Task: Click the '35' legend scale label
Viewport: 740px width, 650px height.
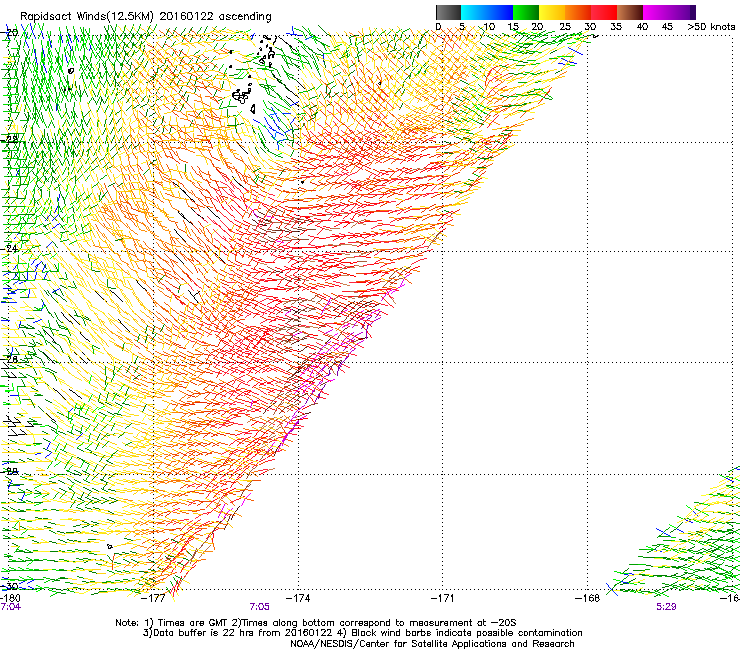Action: point(616,27)
